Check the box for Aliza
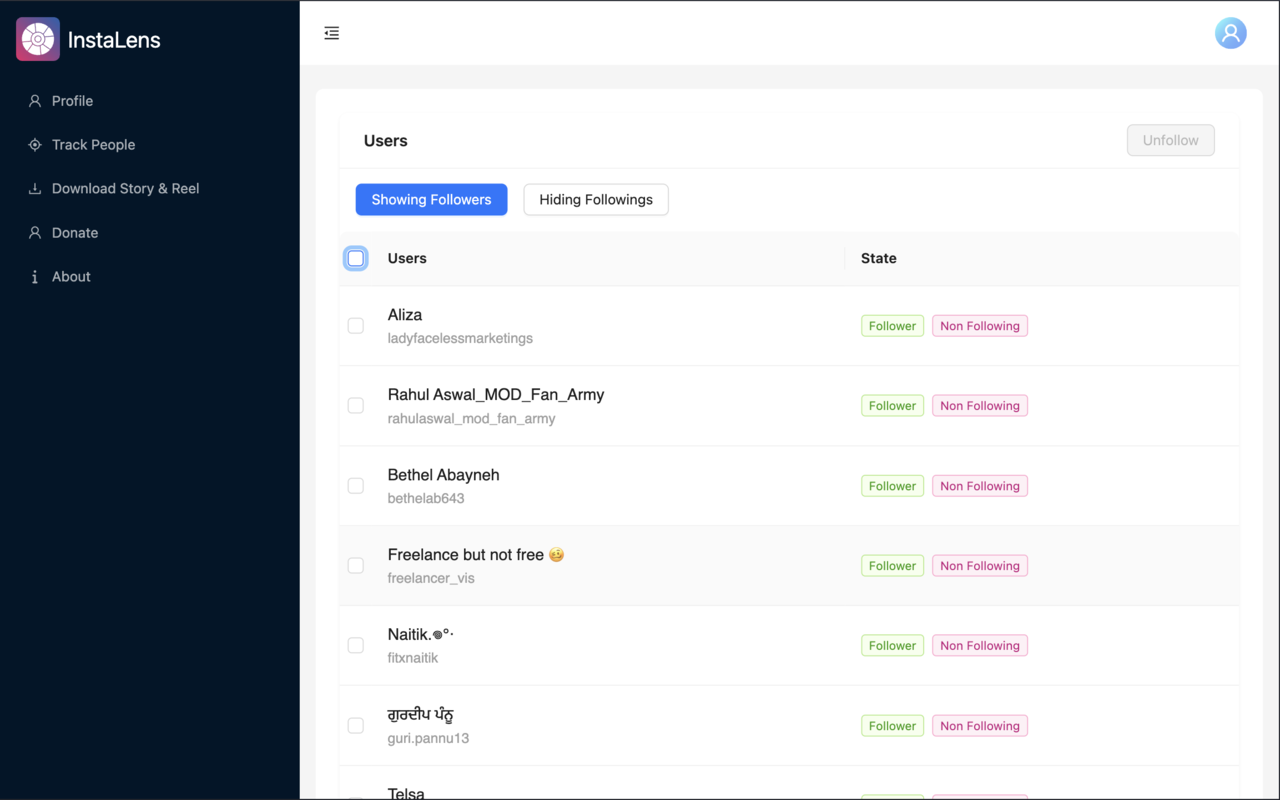This screenshot has height=800, width=1280. click(x=356, y=326)
